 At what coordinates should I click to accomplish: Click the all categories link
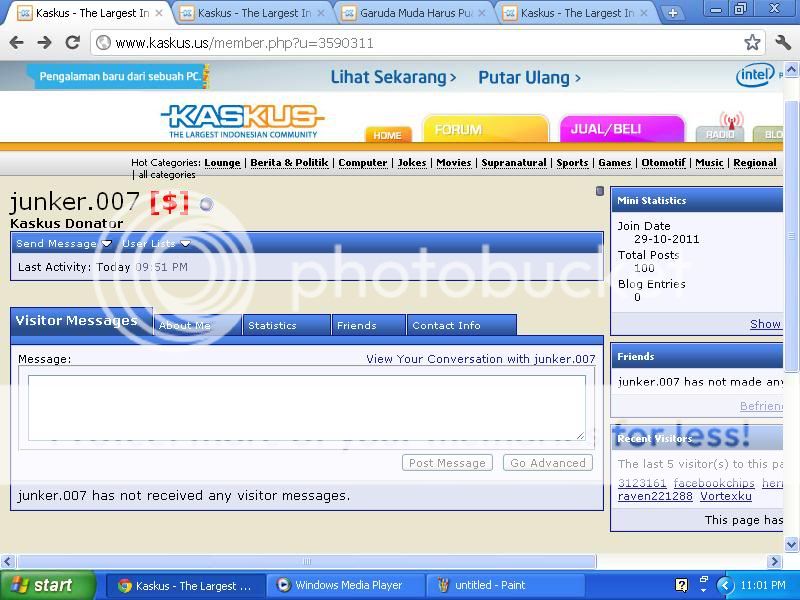167,174
